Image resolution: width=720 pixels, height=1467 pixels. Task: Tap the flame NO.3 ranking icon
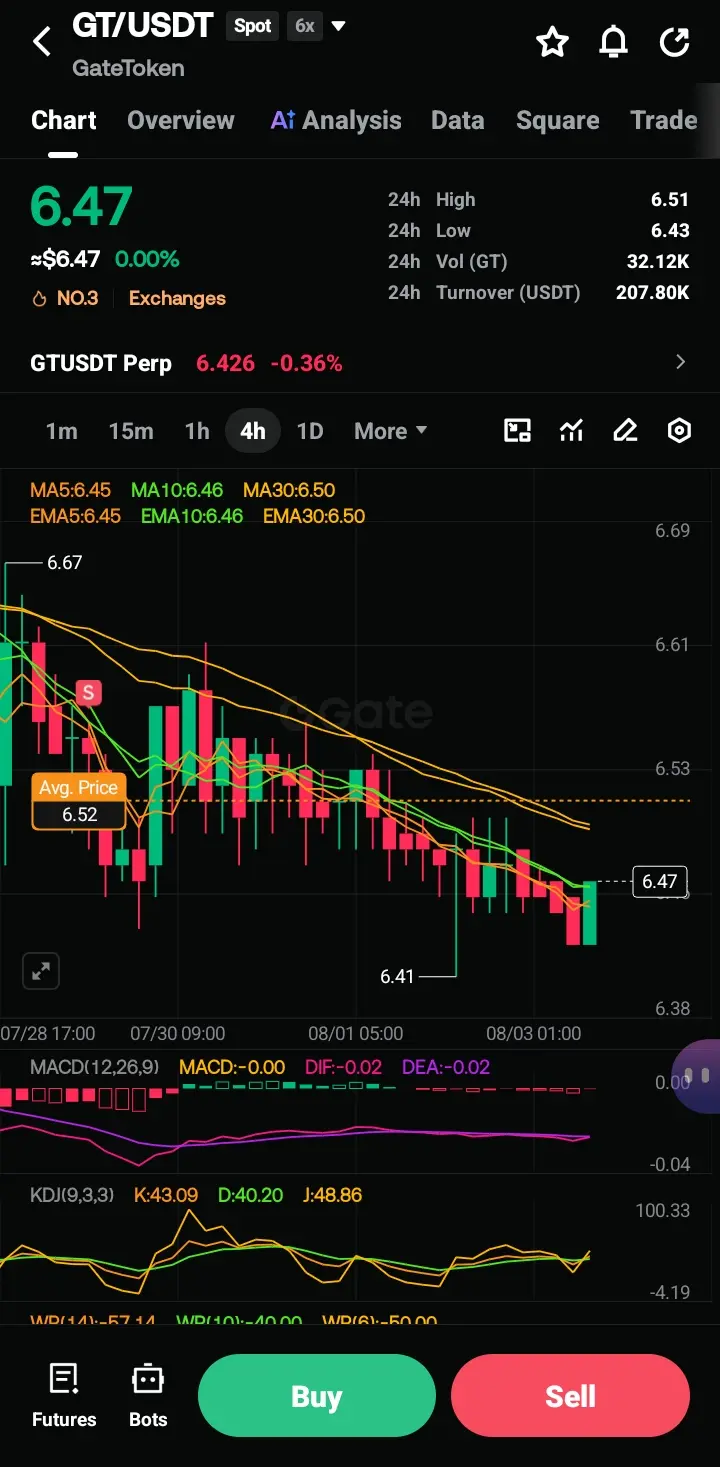[40, 298]
